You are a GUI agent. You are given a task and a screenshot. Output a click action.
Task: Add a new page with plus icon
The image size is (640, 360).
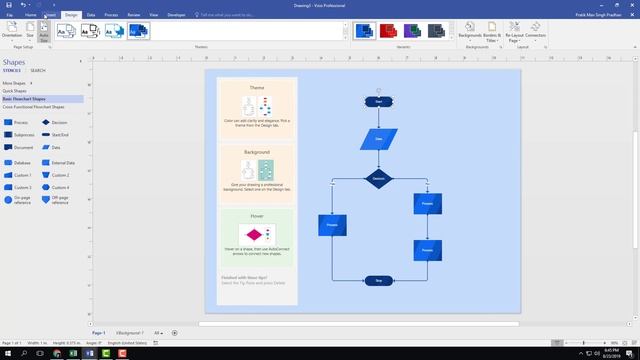[x=175, y=333]
